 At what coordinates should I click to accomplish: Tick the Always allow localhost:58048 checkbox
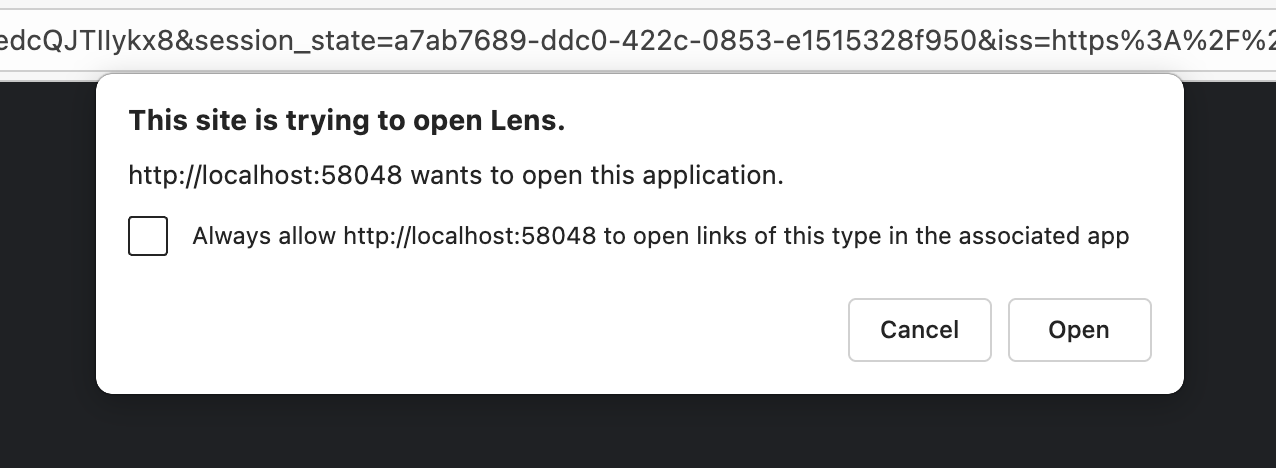148,237
